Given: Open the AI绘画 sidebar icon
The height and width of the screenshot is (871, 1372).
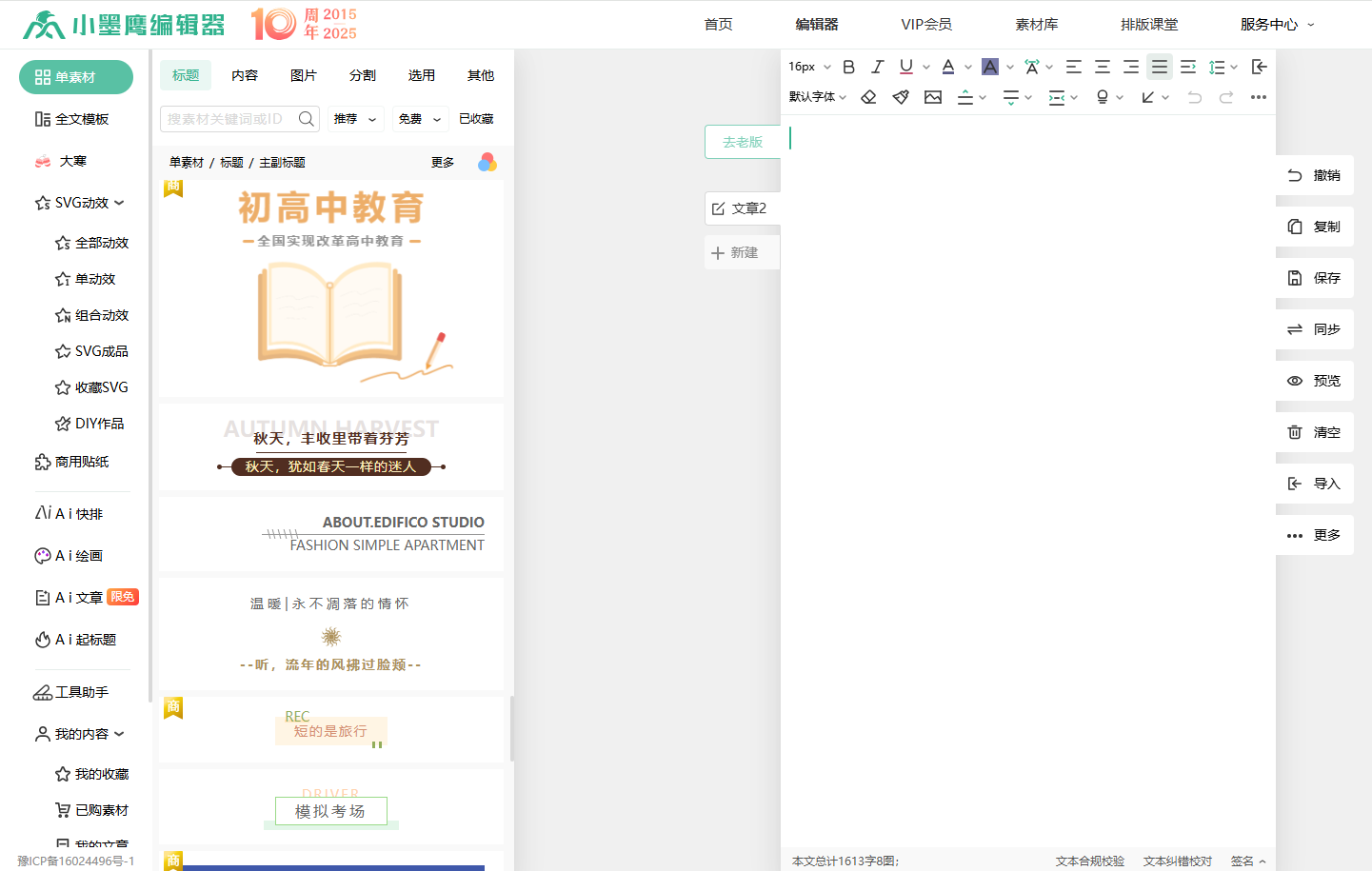Looking at the screenshot, I should tap(76, 555).
